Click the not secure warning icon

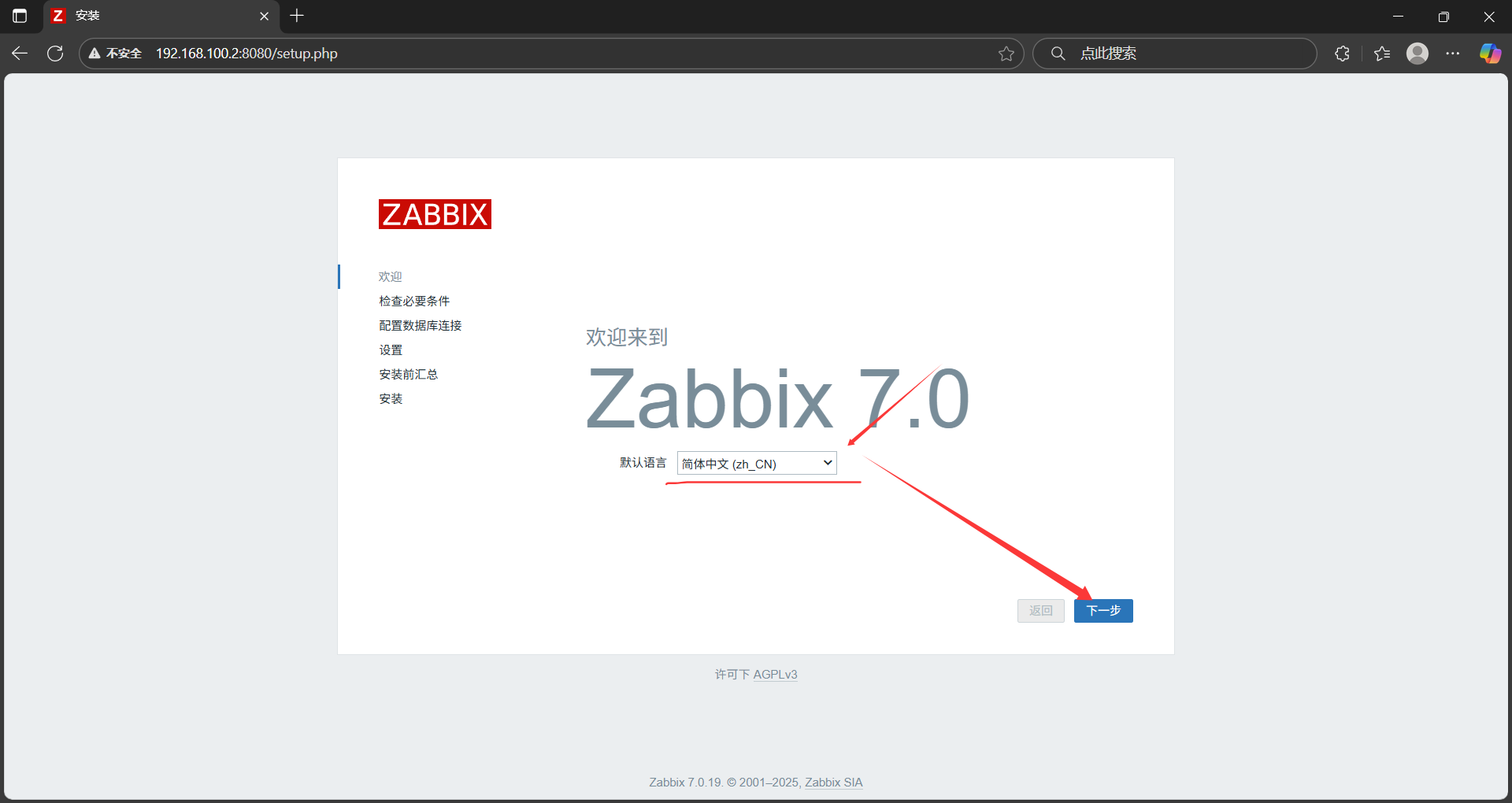(x=94, y=54)
